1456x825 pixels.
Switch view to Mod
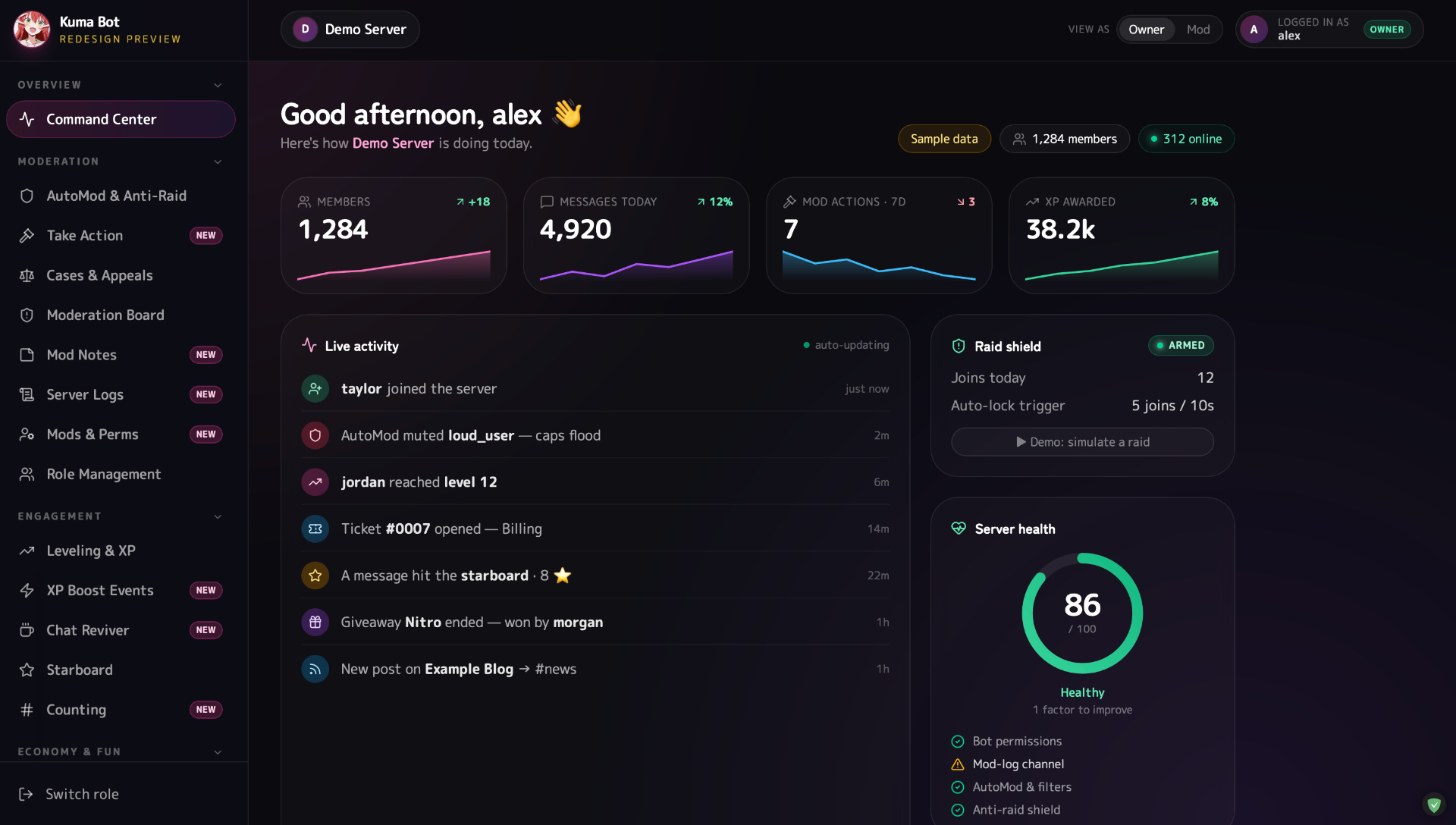tap(1198, 30)
